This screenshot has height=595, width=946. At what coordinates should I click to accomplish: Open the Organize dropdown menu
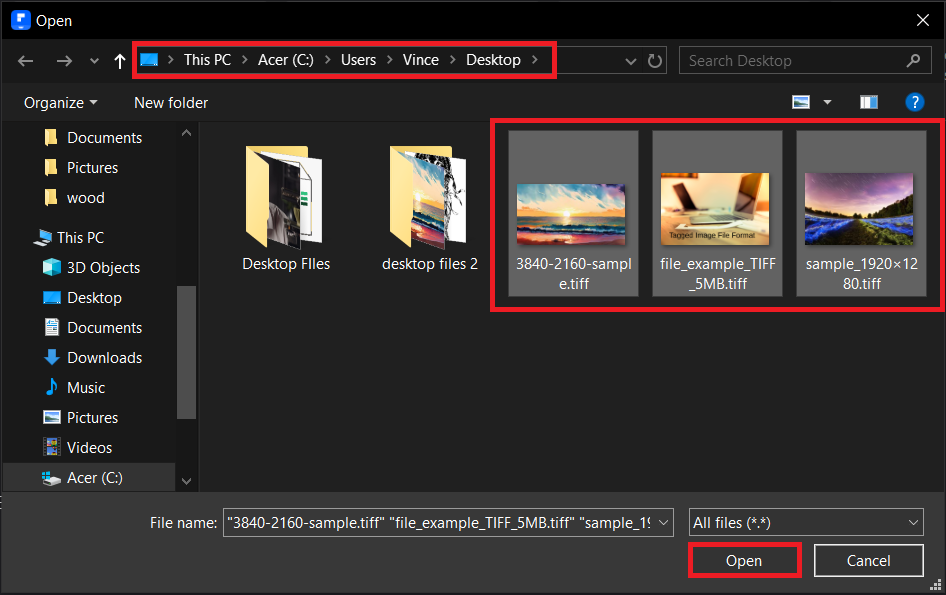click(x=59, y=102)
